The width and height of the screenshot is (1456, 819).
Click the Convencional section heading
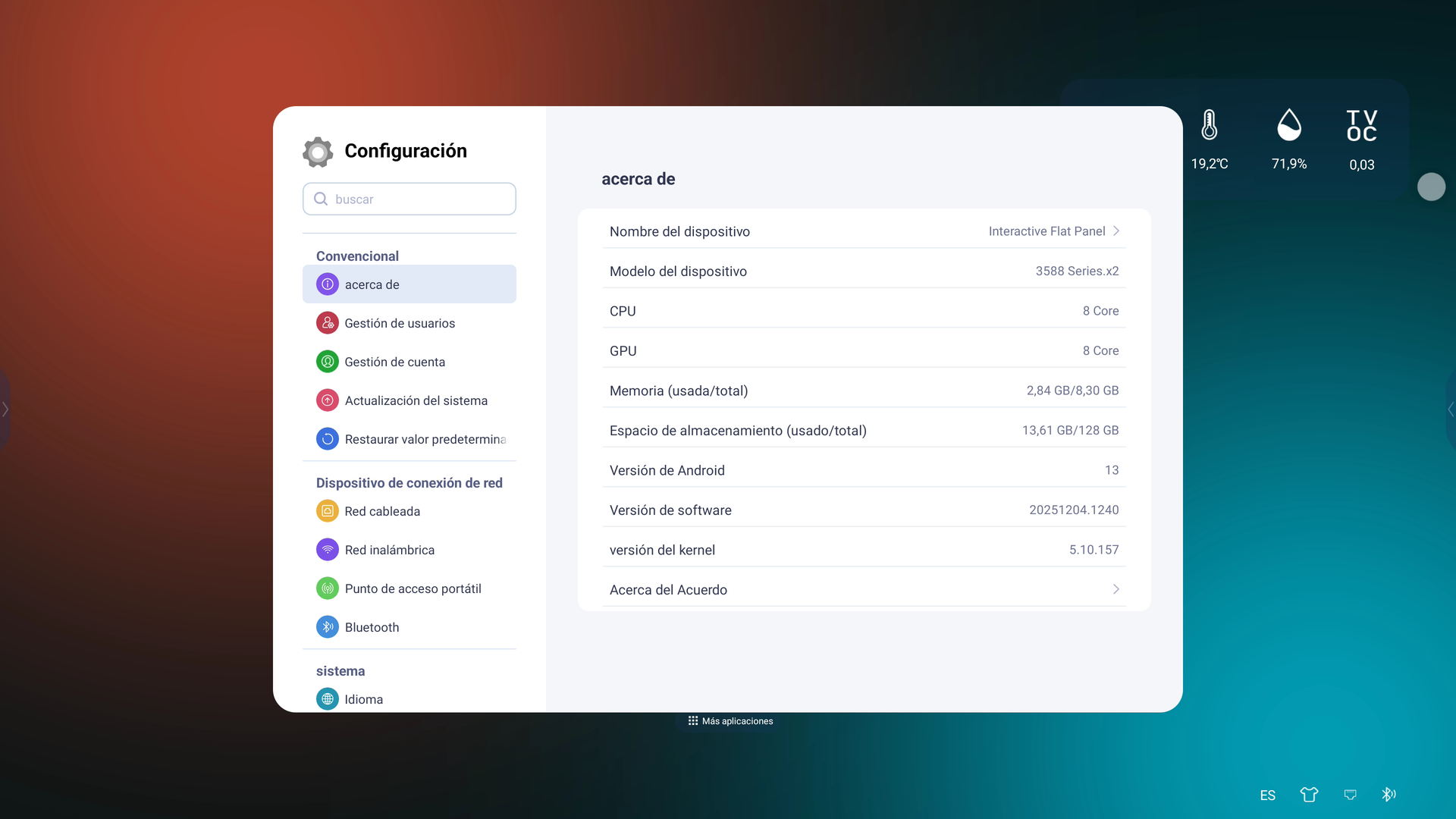(x=357, y=256)
